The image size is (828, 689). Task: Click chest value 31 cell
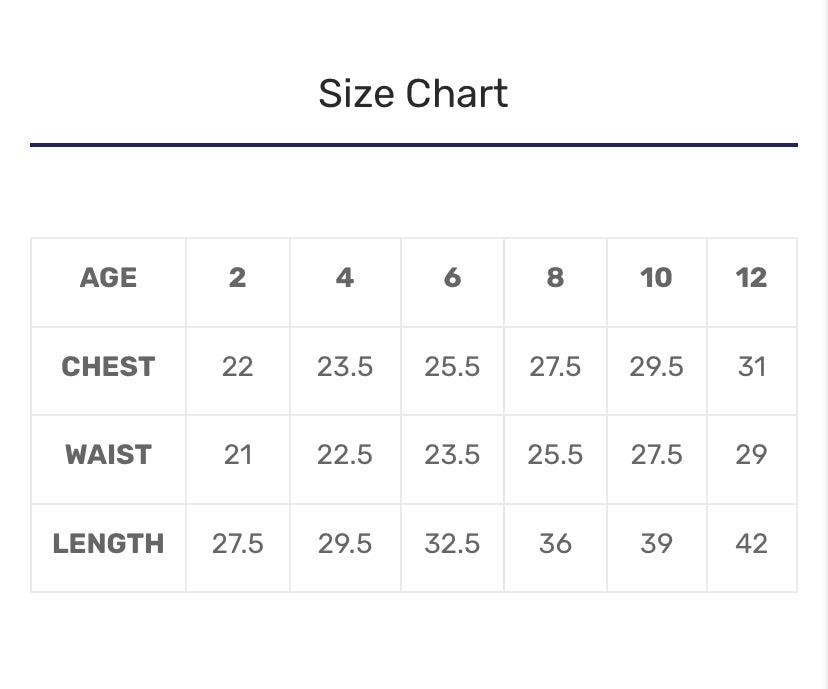(751, 367)
